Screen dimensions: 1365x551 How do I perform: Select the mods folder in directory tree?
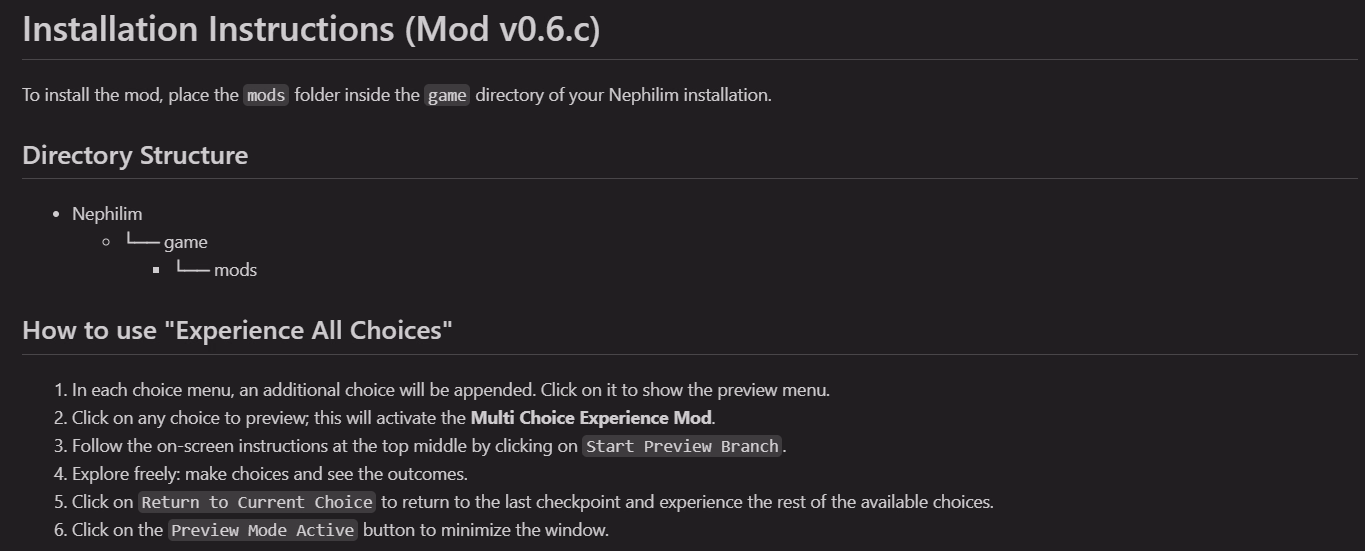click(235, 270)
